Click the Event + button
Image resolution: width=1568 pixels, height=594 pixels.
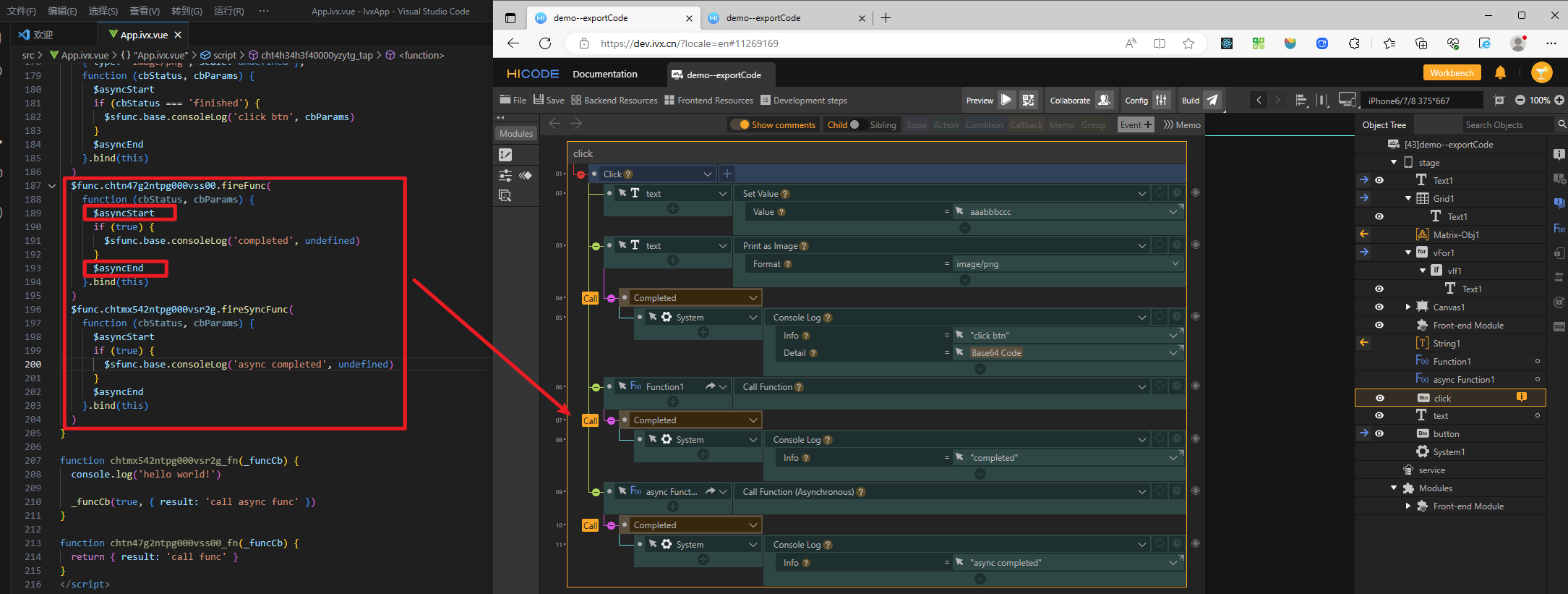coord(1136,124)
